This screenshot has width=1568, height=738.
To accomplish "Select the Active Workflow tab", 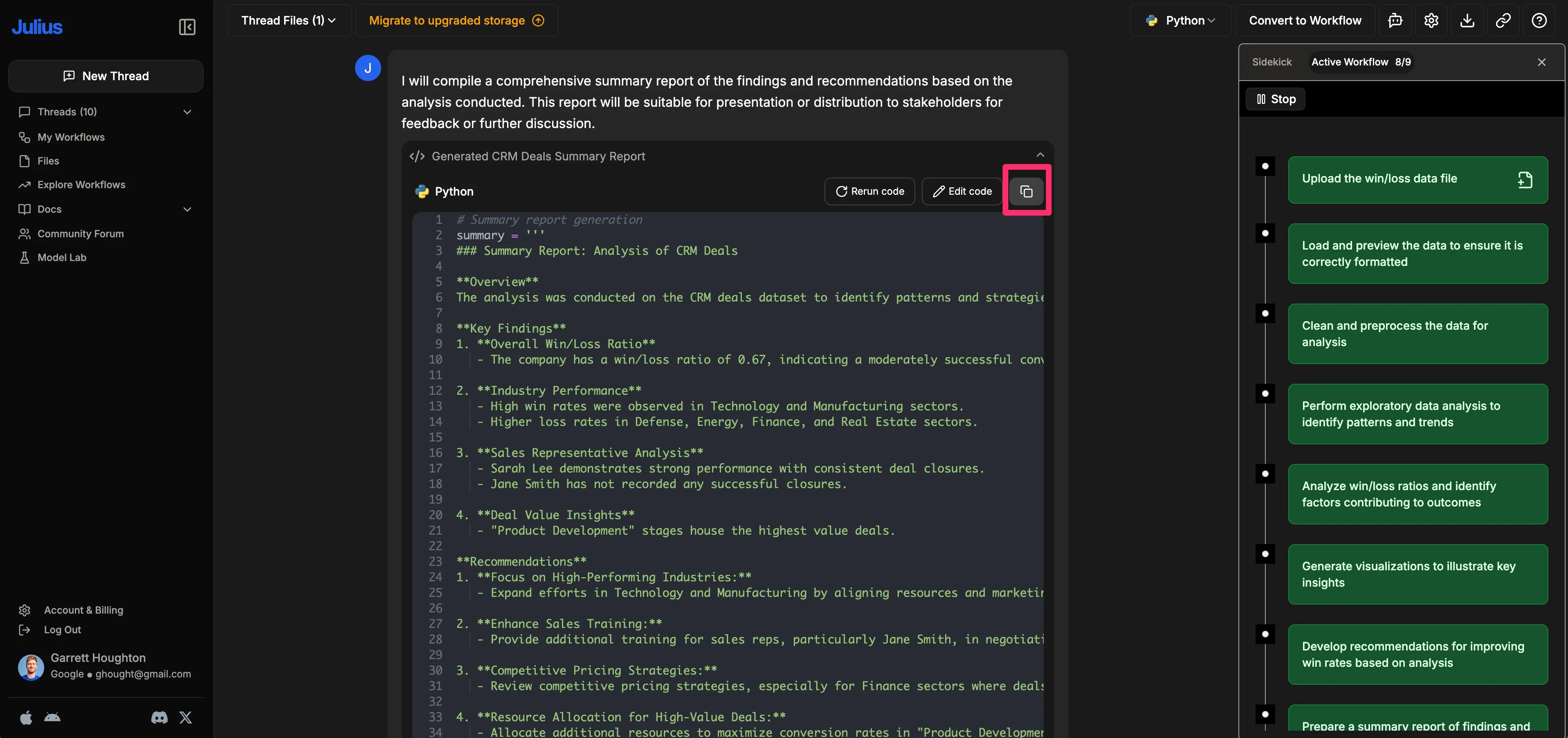I will (x=1360, y=62).
